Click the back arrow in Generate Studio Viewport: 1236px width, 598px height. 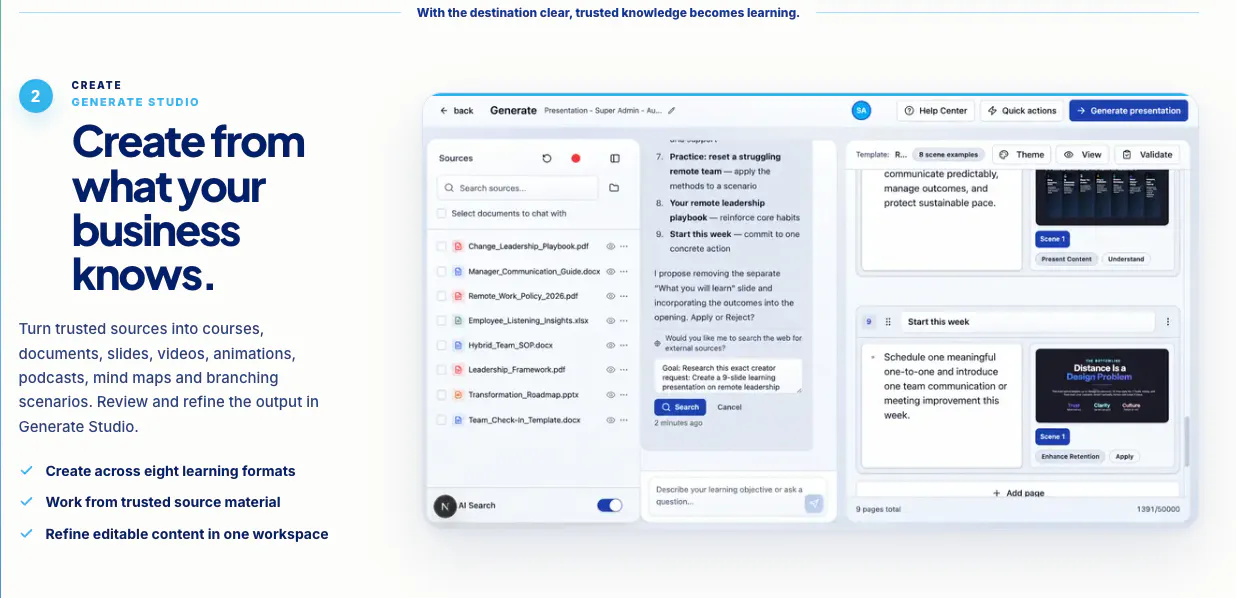click(444, 111)
